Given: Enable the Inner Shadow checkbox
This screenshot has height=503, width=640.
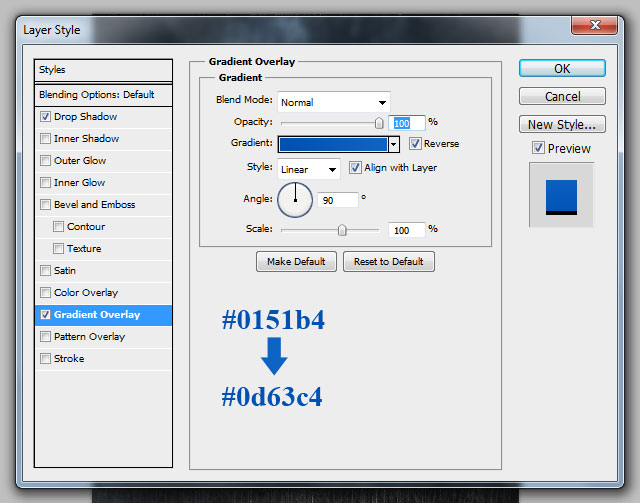Looking at the screenshot, I should click(45, 139).
